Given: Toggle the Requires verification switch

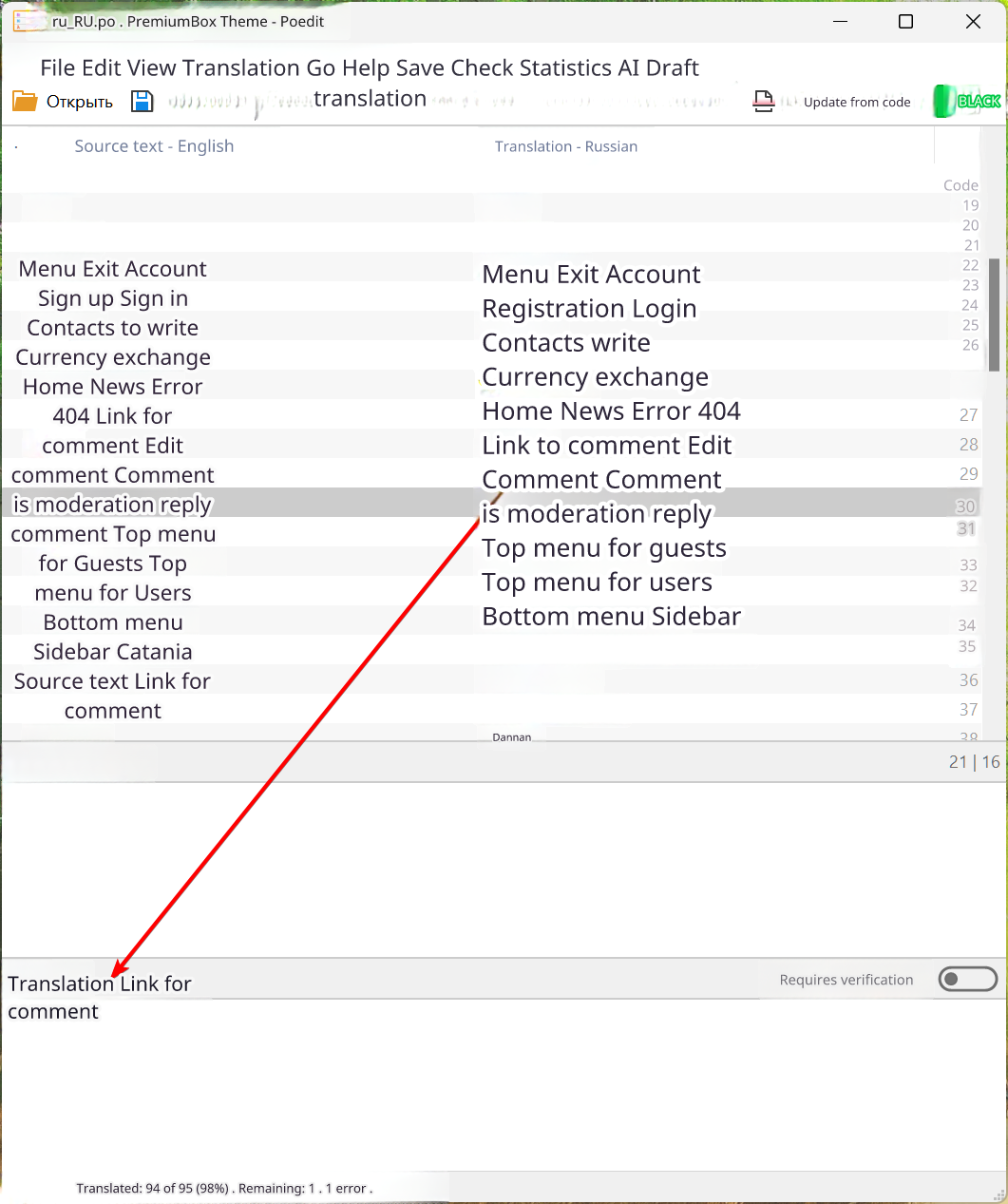Looking at the screenshot, I should [967, 979].
